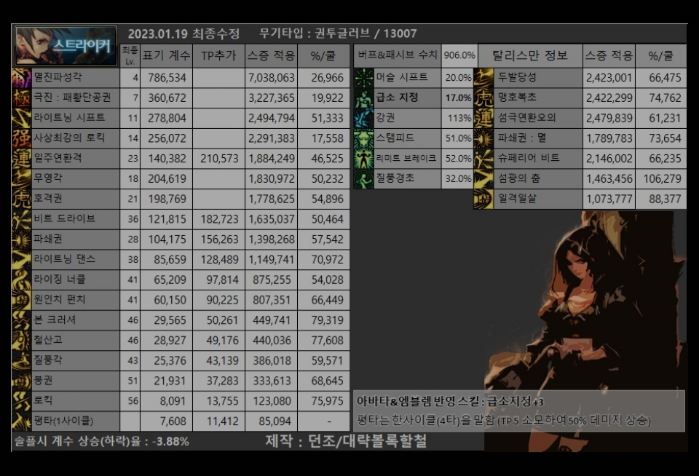
Task: Select the TP추가 column header
Action: coord(218,56)
